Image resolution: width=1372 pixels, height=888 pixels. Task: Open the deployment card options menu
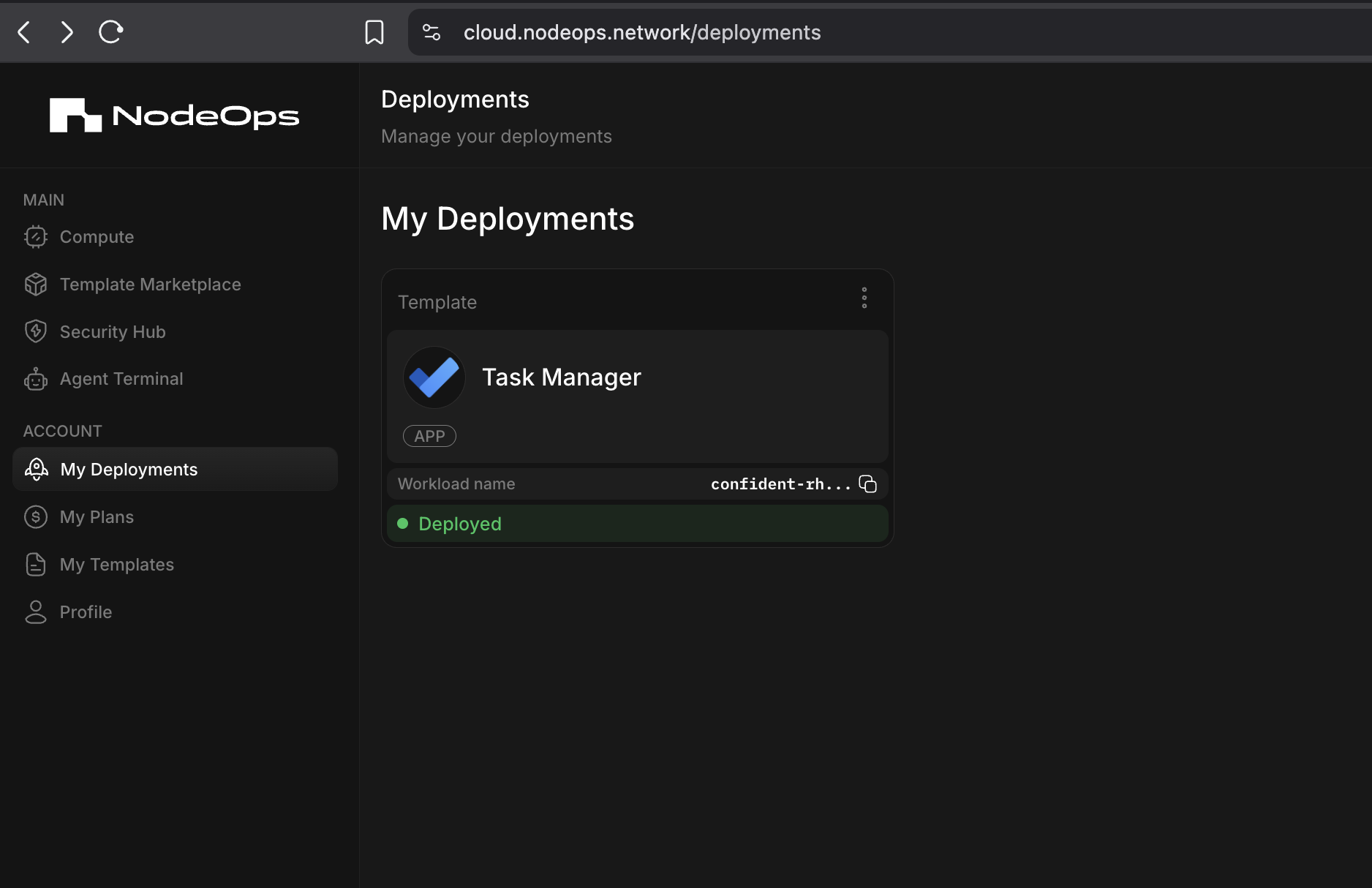coord(864,298)
